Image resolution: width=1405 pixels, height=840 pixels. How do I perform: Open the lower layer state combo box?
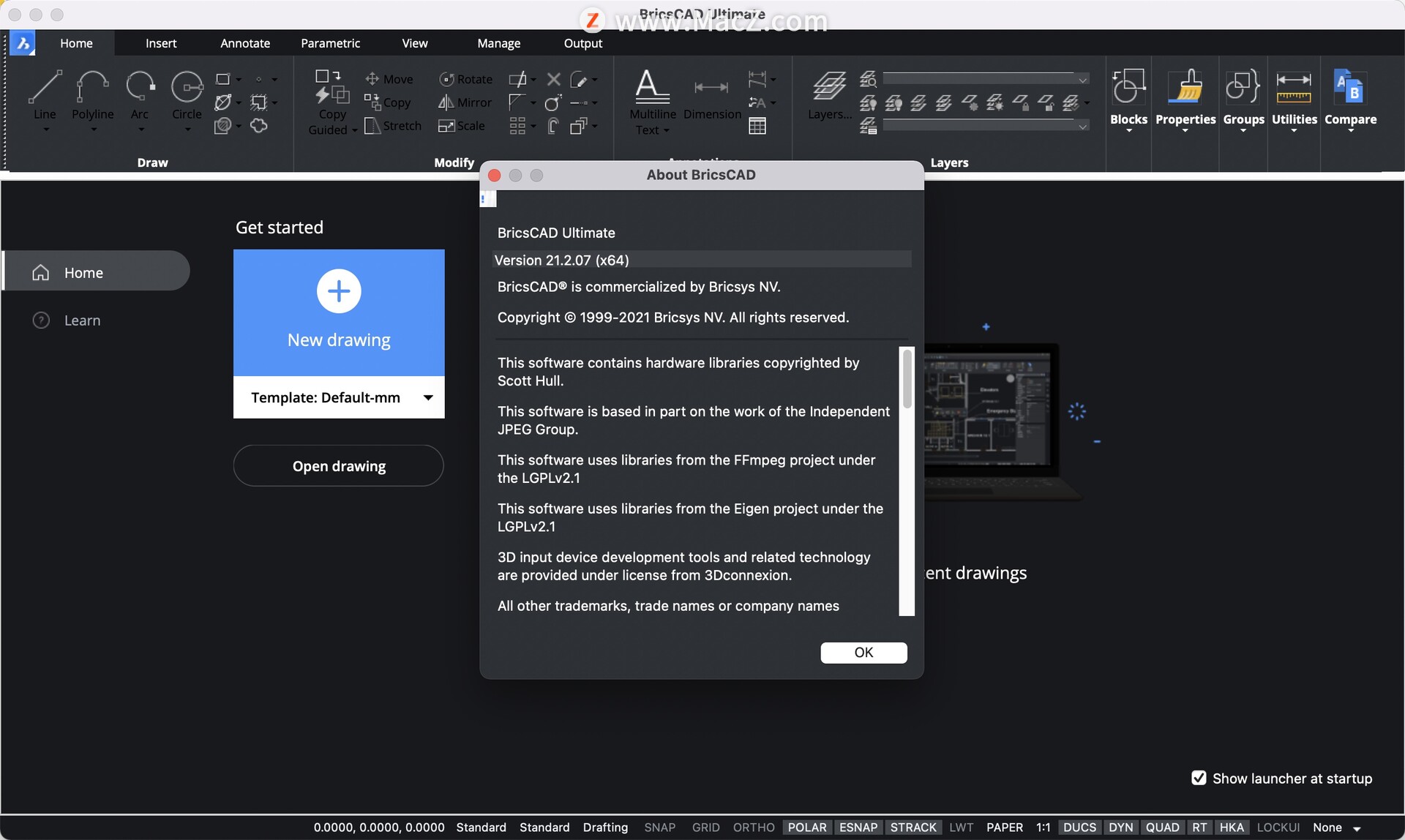(986, 126)
